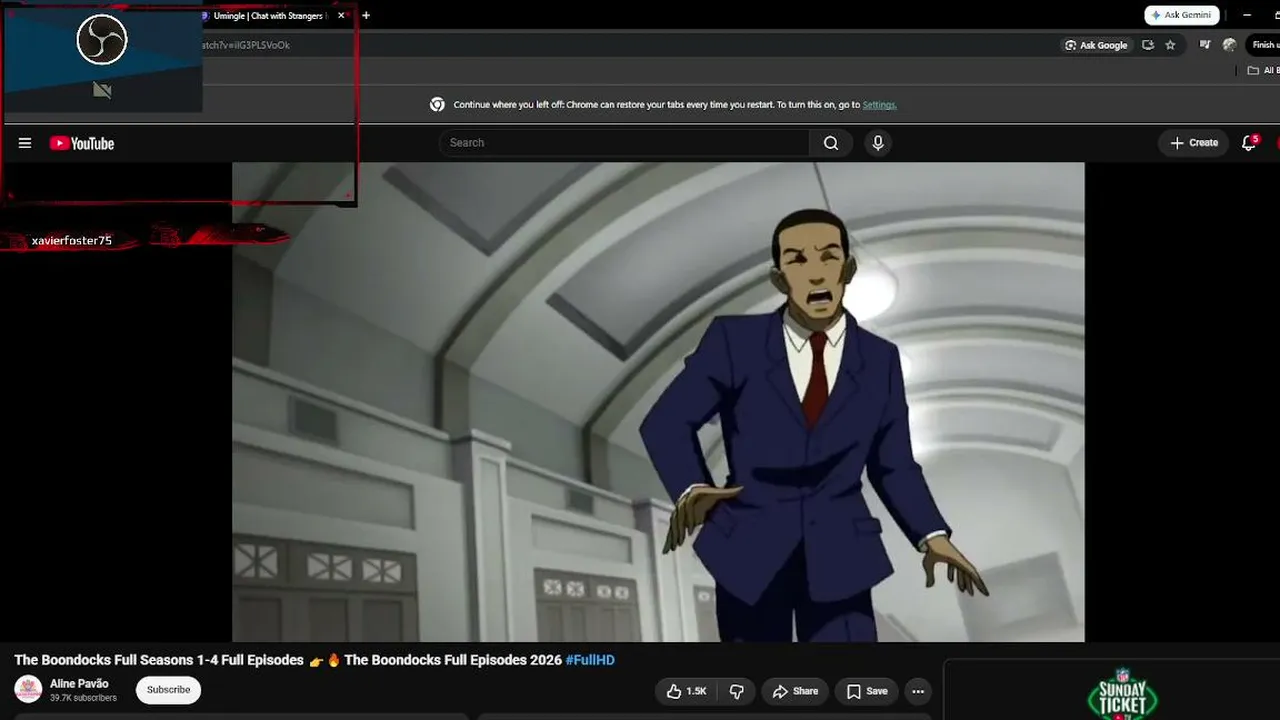Open the Aline Pavão channel name

(79, 684)
